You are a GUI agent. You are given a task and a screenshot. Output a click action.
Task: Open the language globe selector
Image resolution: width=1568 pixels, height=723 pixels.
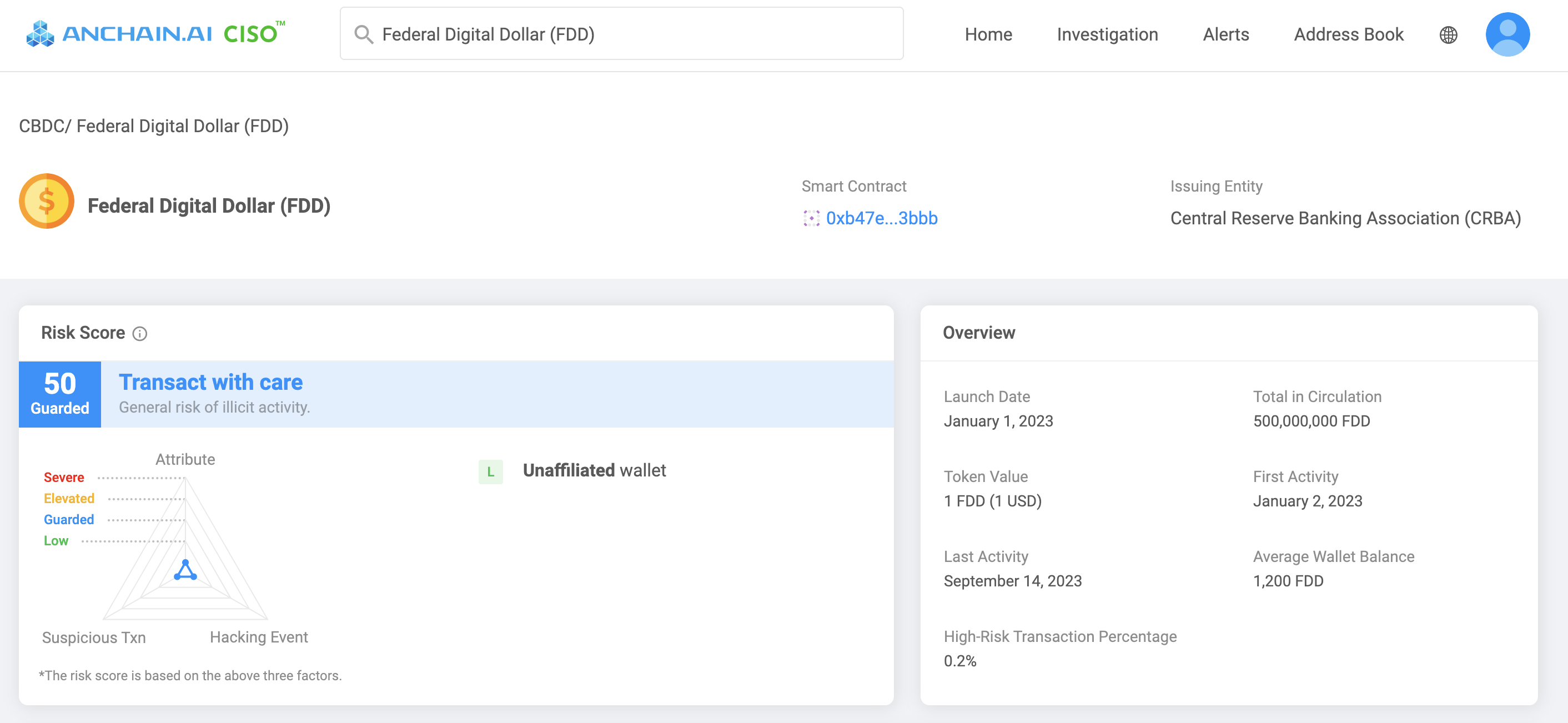click(1449, 34)
